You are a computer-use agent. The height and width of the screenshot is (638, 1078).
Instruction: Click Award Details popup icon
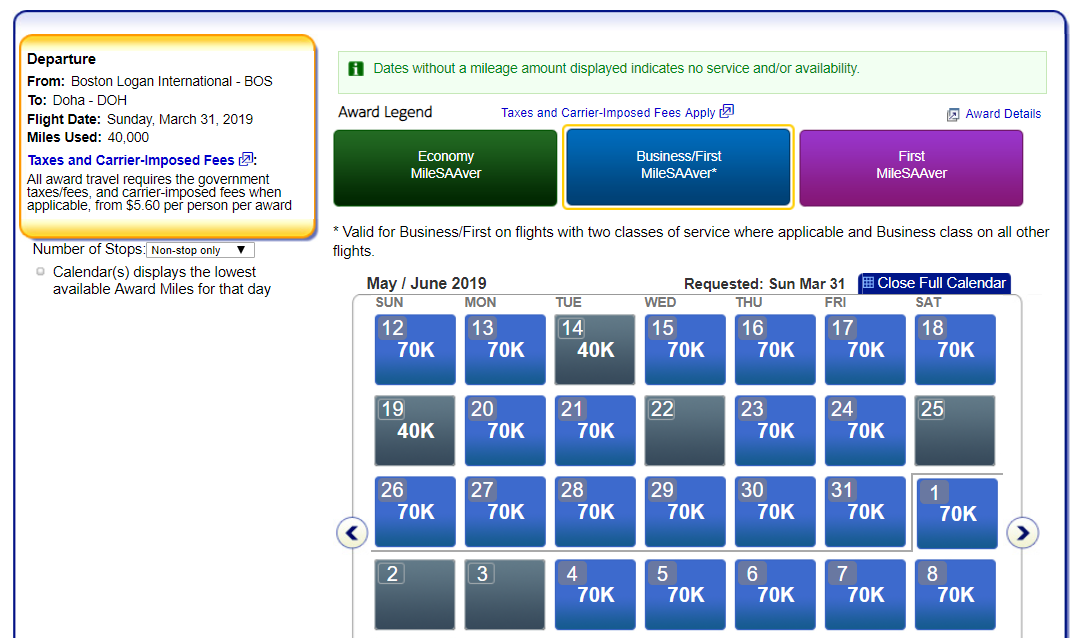tap(953, 115)
